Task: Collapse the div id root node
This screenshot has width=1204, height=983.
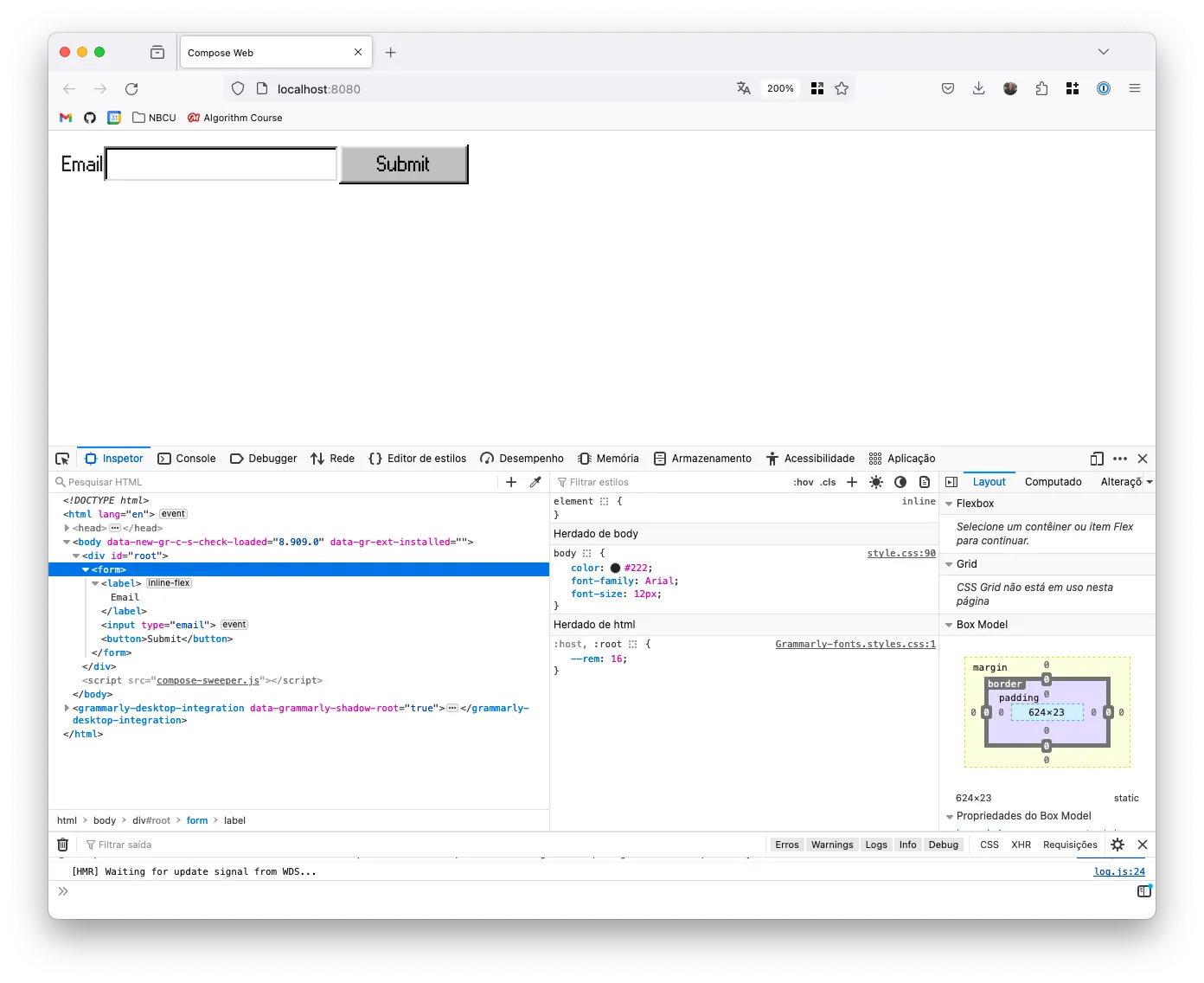Action: [x=76, y=556]
